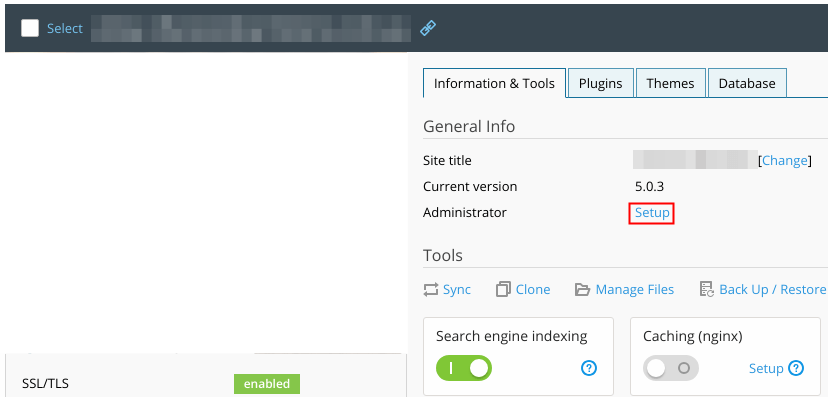Image resolution: width=828 pixels, height=397 pixels.
Task: Switch to the Information & Tools tab
Action: tap(494, 83)
